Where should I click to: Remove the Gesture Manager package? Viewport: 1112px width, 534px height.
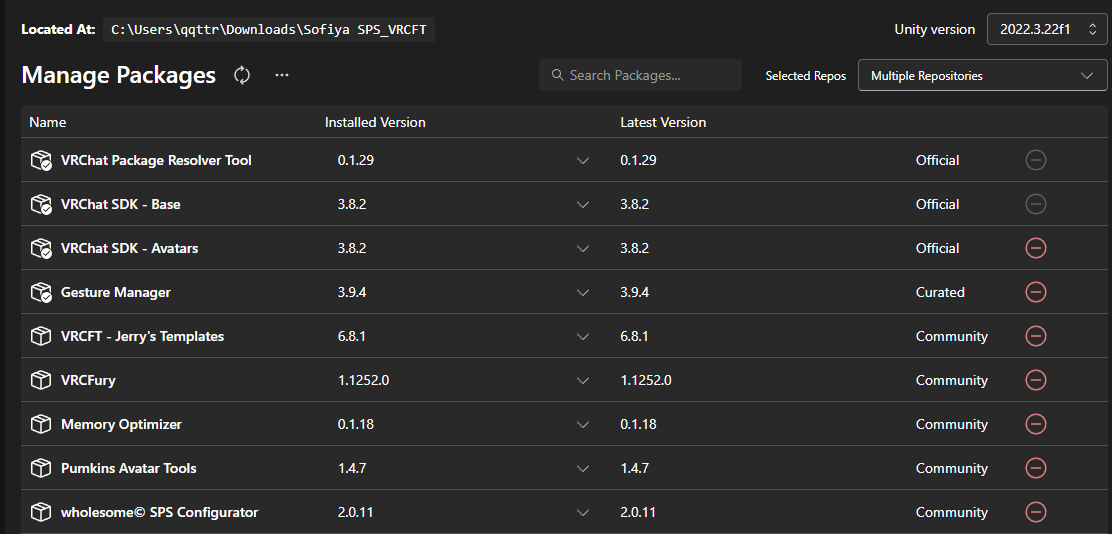point(1036,292)
